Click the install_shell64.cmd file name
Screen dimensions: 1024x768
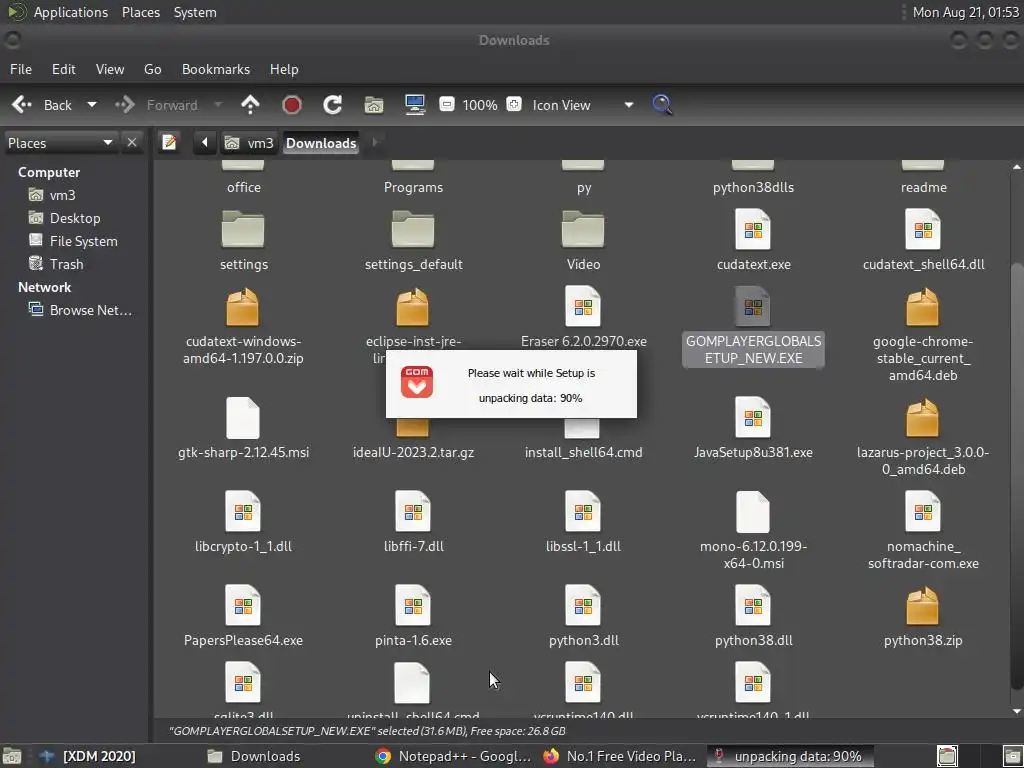pos(583,453)
